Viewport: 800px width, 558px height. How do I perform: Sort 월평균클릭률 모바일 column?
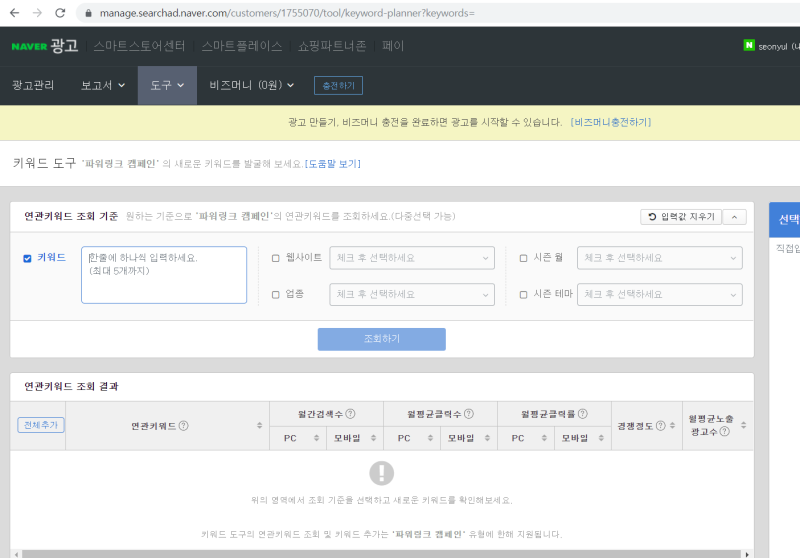[601, 438]
